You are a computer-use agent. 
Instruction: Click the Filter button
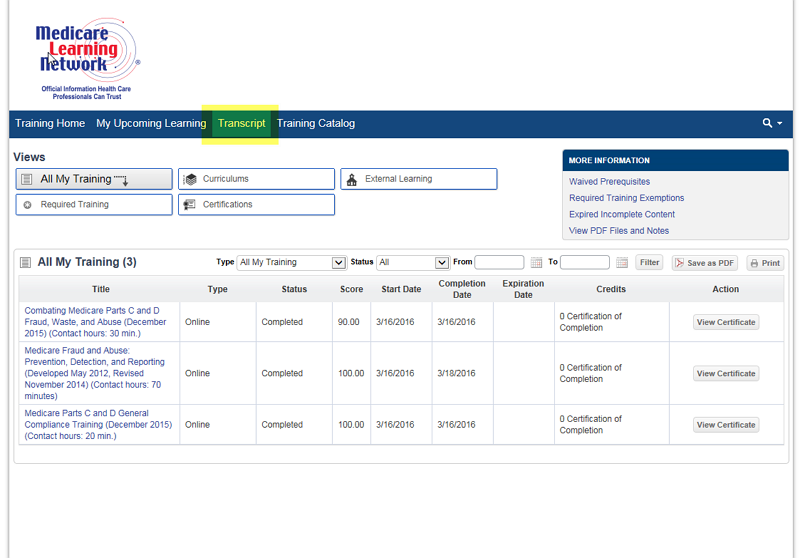tap(649, 262)
